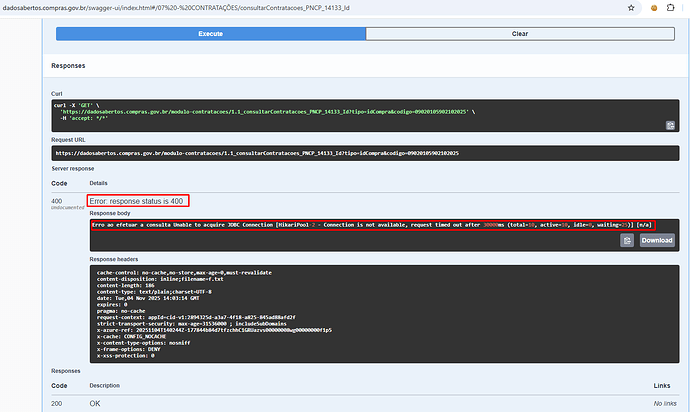Bookmark this page with the star icon
This screenshot has height=412, width=690.
click(x=631, y=8)
